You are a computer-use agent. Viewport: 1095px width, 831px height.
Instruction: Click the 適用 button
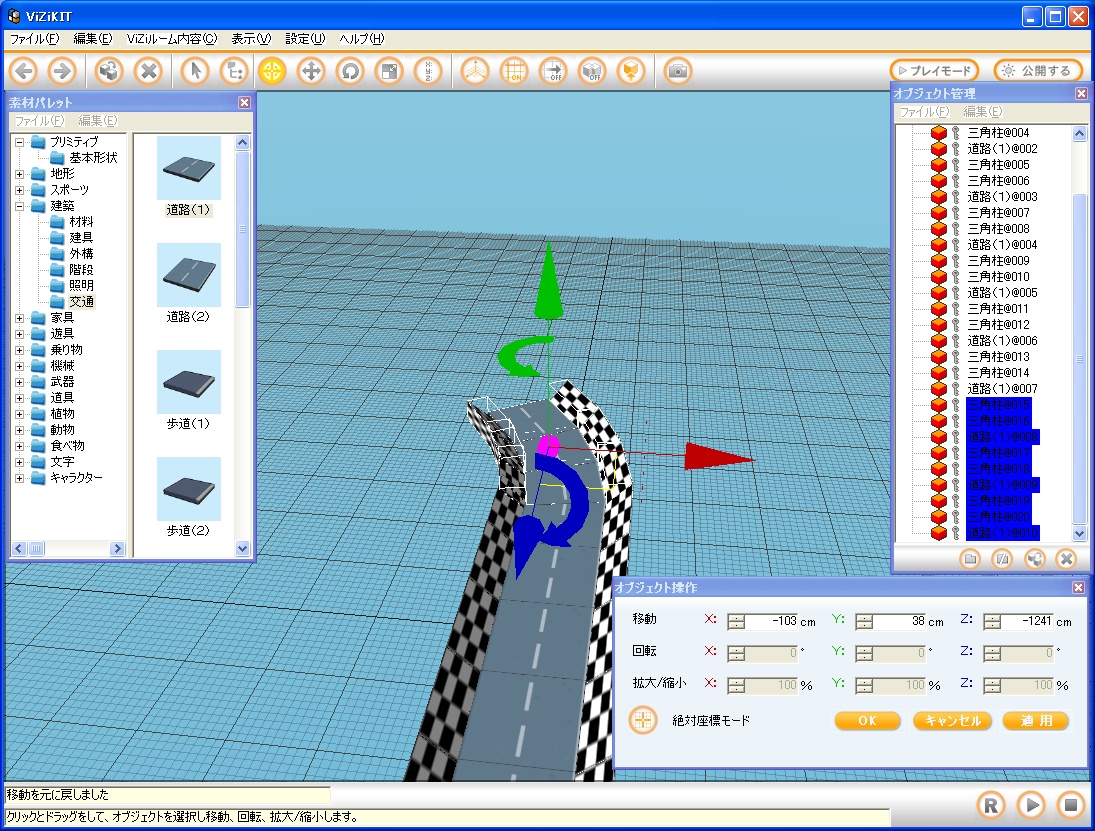tap(1036, 721)
